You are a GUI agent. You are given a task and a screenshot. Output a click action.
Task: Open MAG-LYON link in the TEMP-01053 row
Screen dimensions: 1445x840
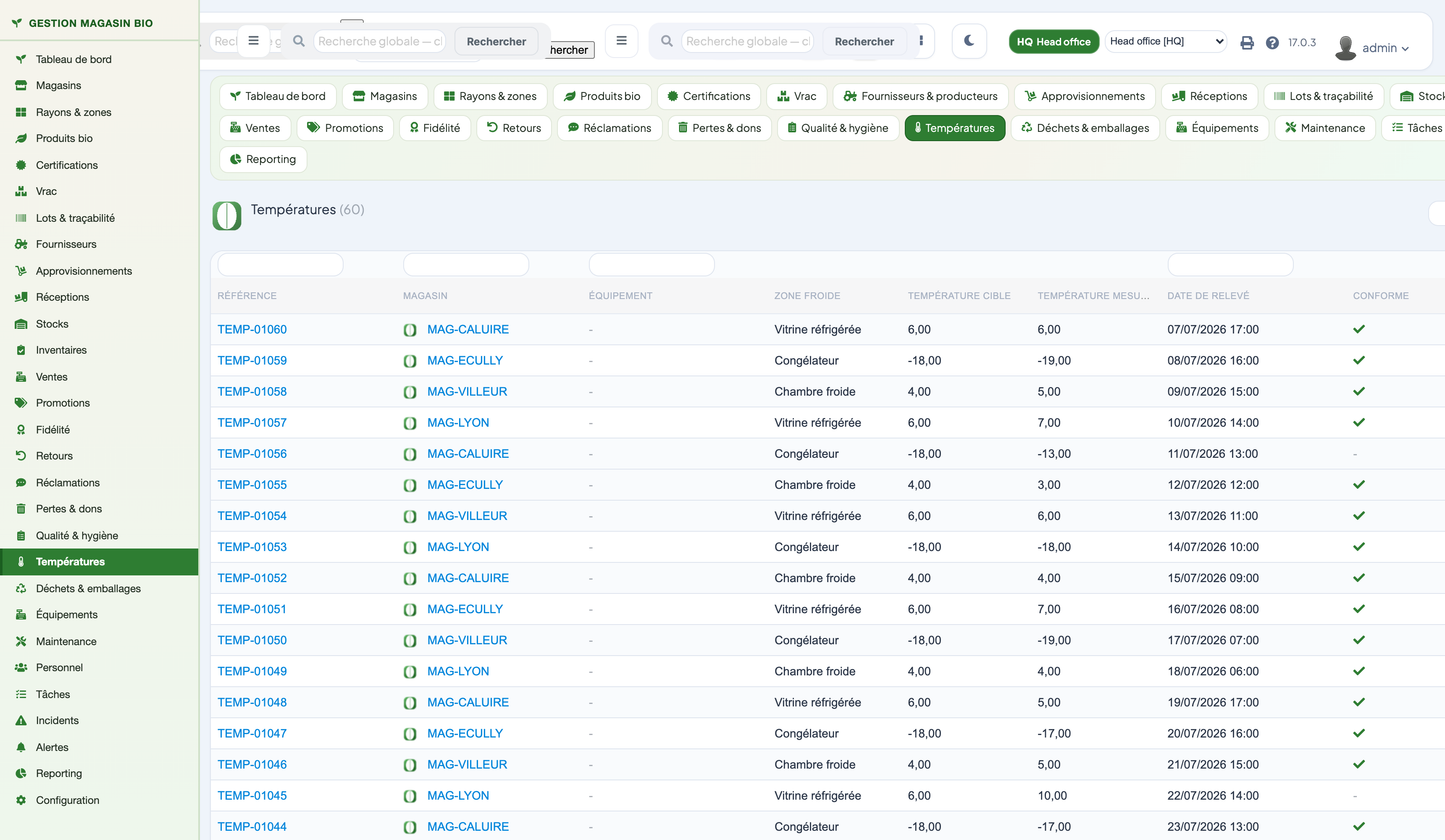[458, 547]
